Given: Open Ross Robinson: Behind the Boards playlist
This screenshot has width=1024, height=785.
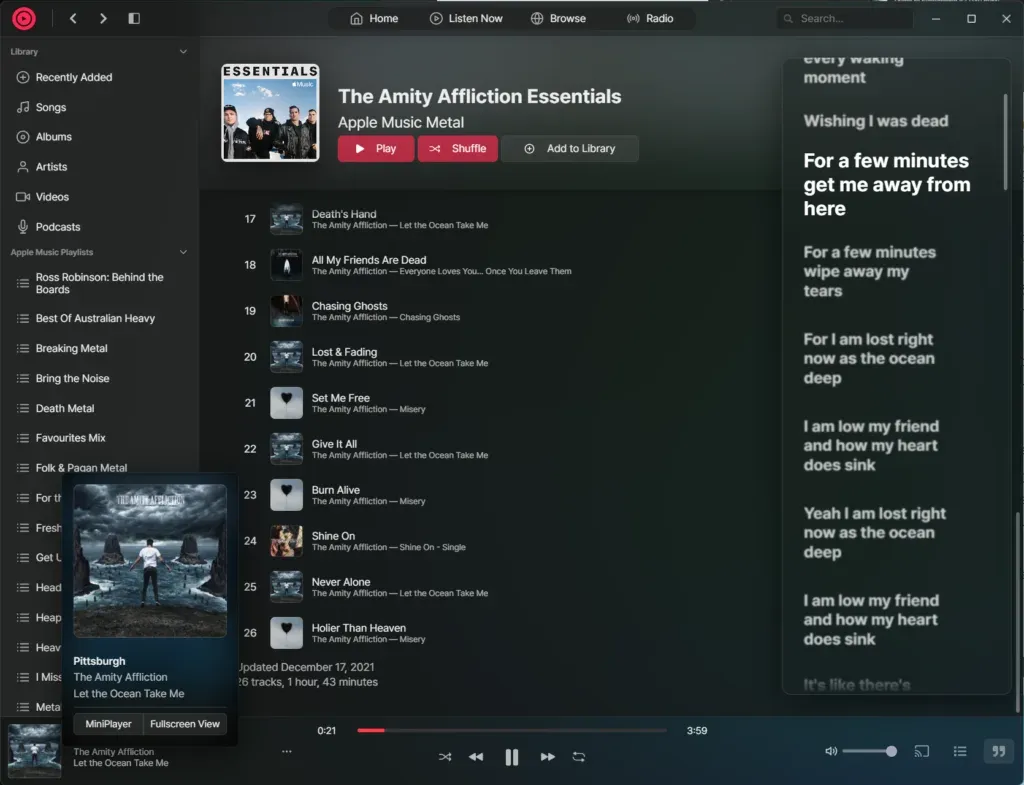Looking at the screenshot, I should click(x=99, y=283).
